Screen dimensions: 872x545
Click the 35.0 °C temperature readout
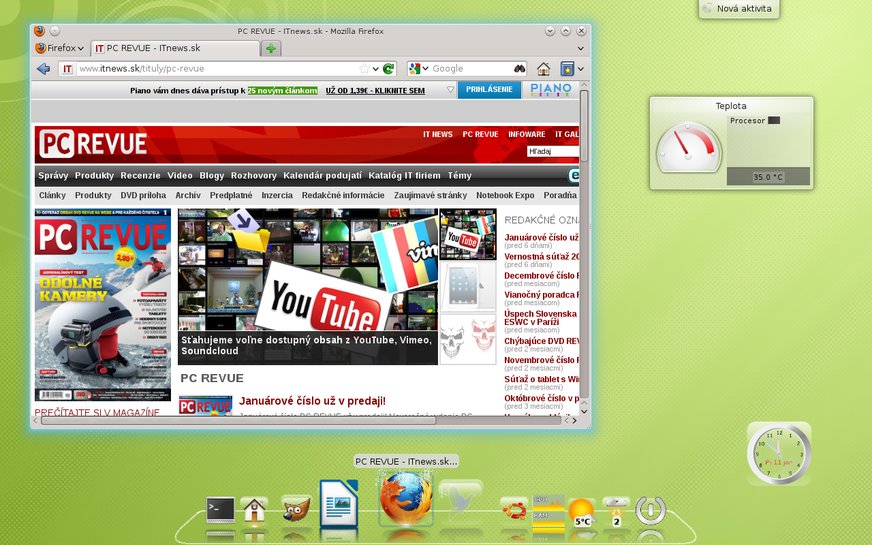pos(767,177)
